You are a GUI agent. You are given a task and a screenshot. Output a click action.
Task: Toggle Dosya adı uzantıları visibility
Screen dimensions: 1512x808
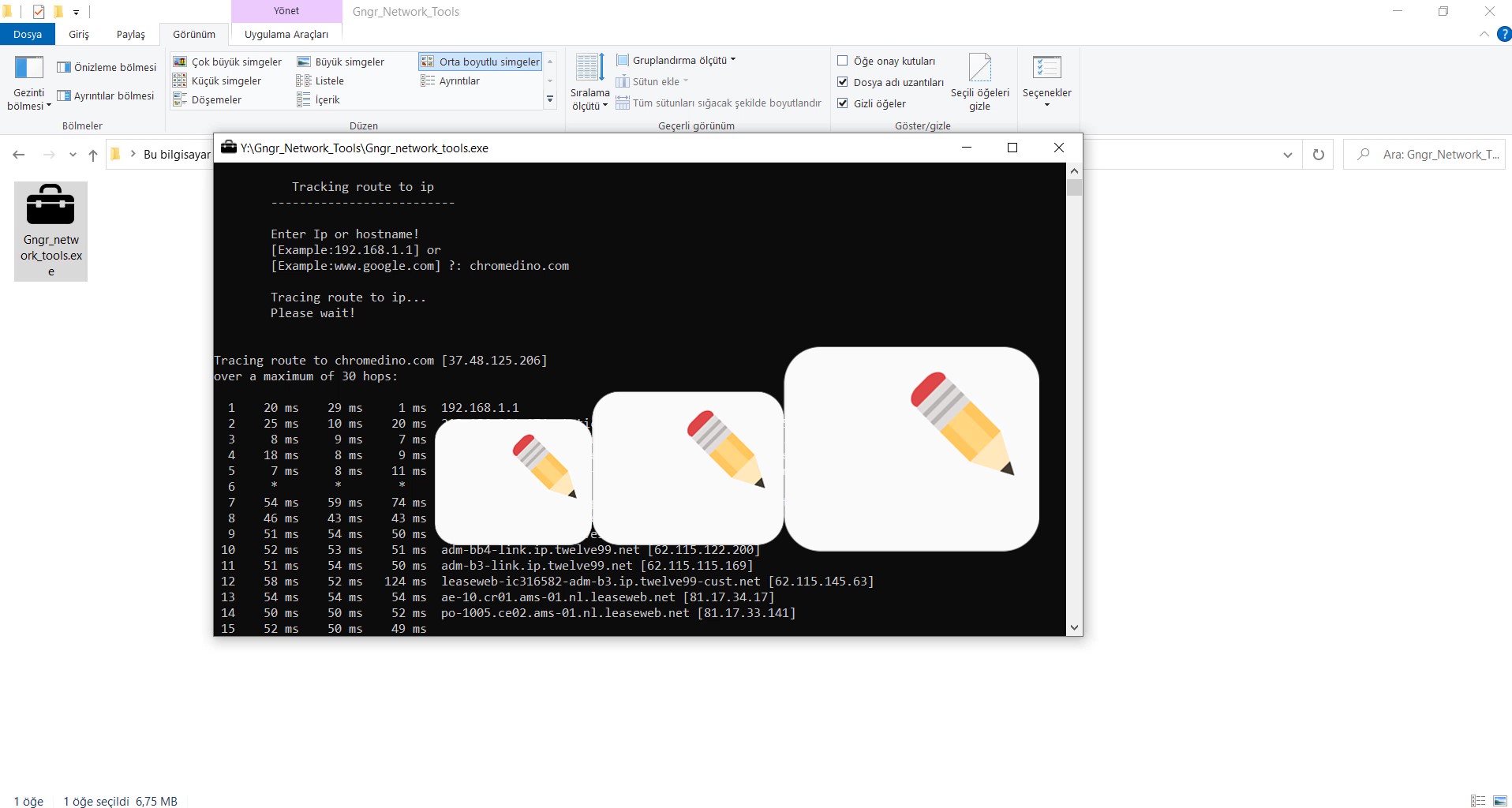coord(843,81)
